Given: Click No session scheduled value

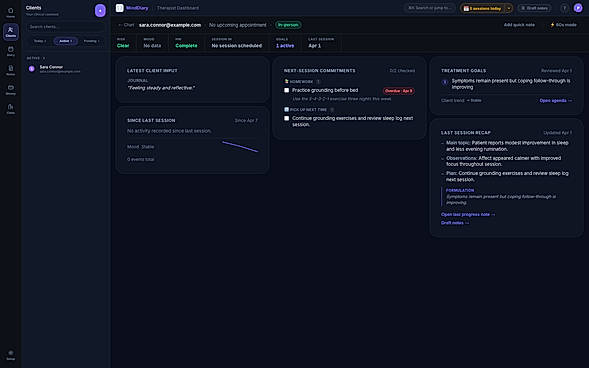Looking at the screenshot, I should [237, 45].
